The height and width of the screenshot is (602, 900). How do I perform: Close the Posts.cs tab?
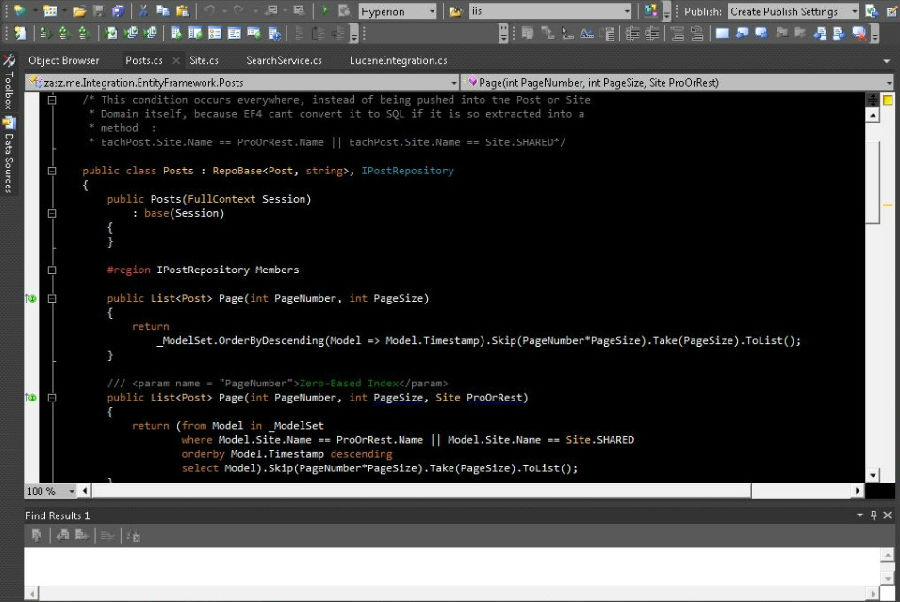tap(176, 60)
